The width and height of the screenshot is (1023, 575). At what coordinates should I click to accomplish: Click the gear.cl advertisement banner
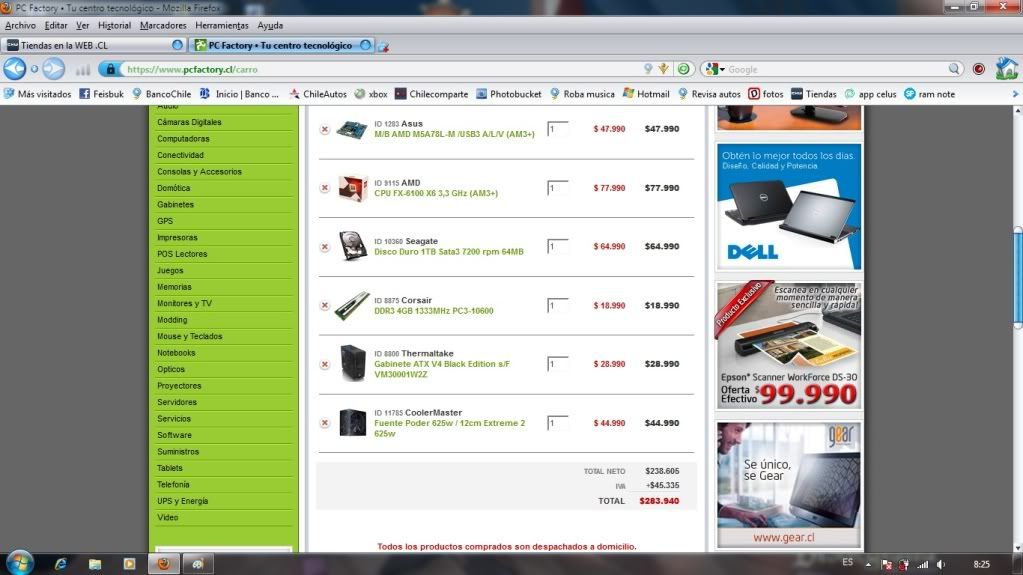pyautogui.click(x=789, y=485)
